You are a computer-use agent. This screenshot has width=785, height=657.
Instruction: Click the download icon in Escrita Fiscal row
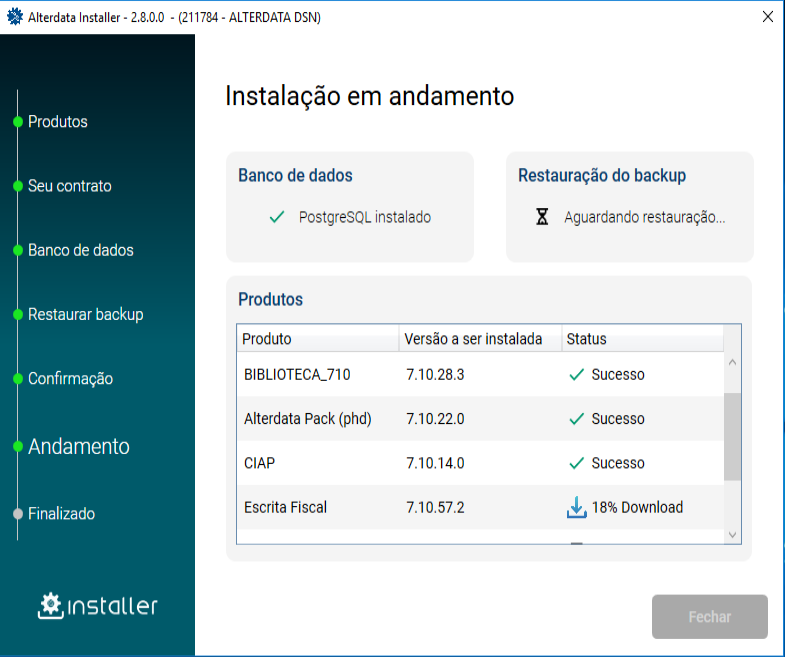point(577,507)
